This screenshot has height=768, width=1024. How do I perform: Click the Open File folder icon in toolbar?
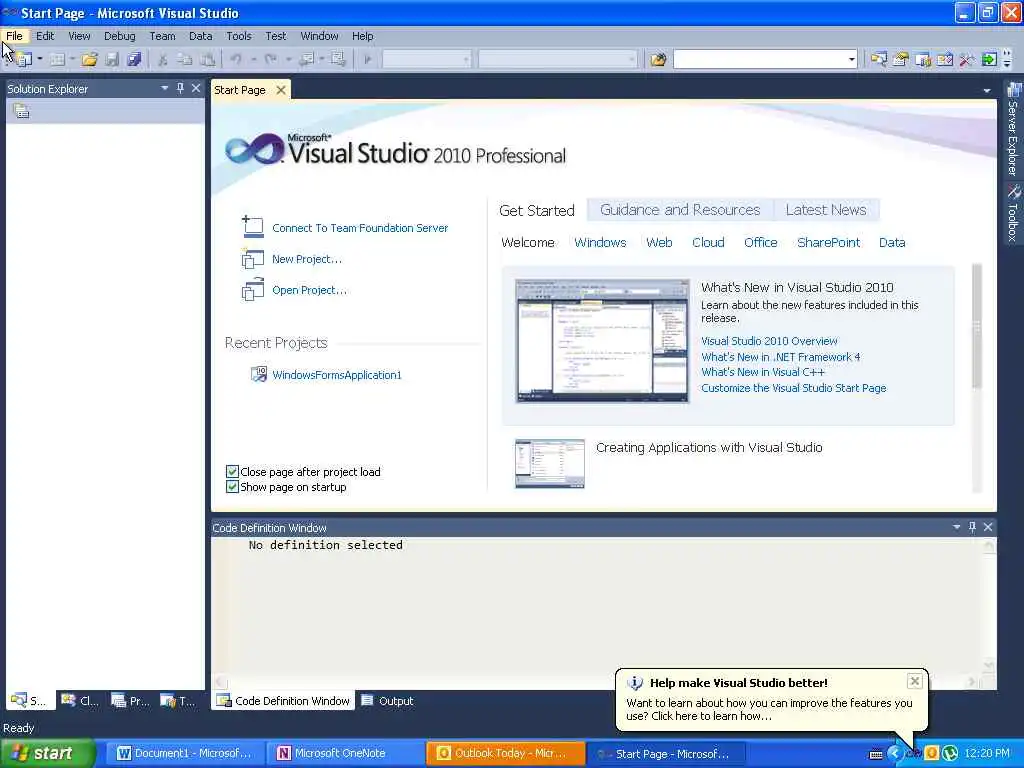89,59
